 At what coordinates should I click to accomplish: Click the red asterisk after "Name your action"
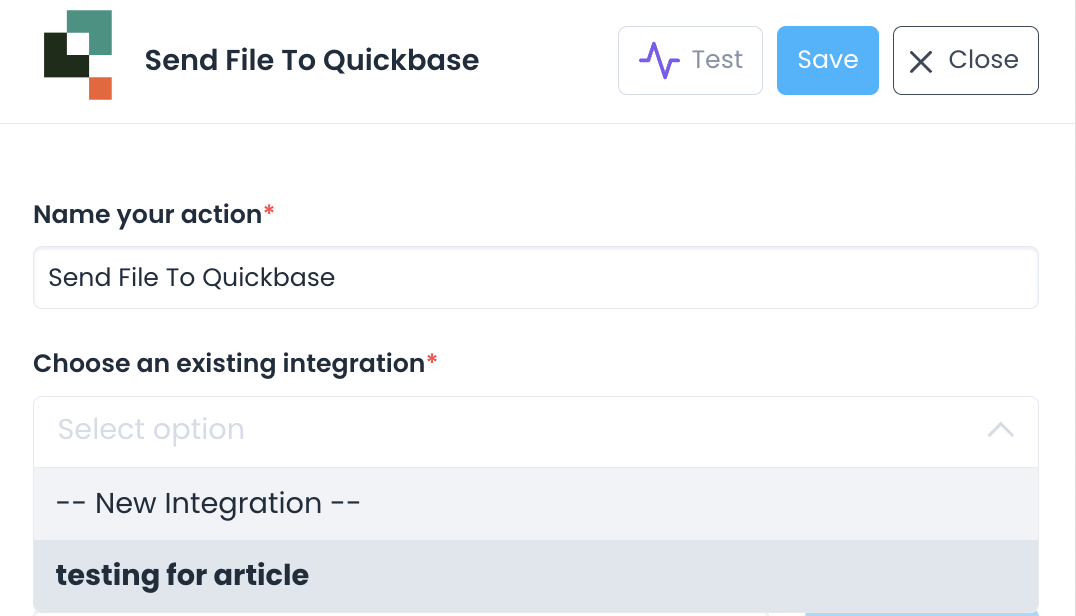pyautogui.click(x=269, y=212)
